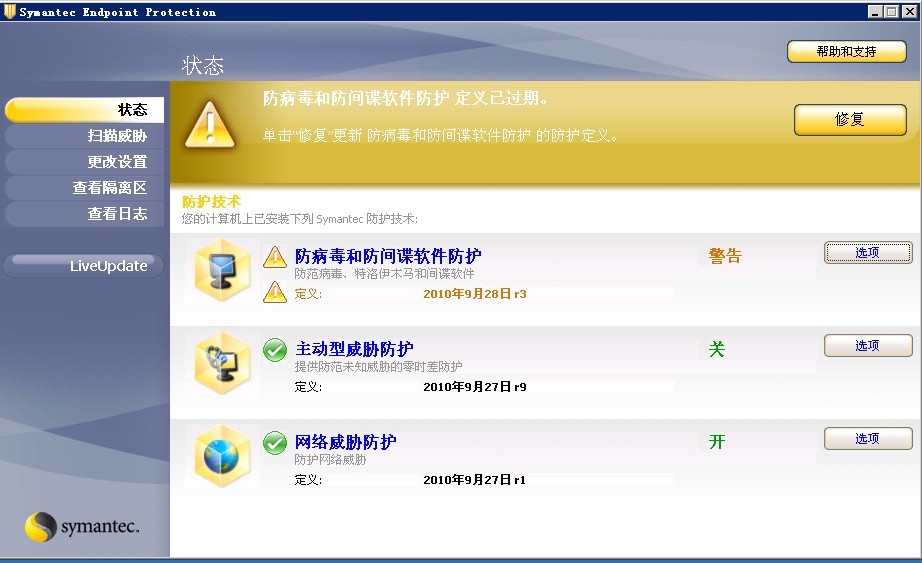The image size is (922, 563).
Task: Open 选项 for 网络威胁防护
Action: click(868, 438)
